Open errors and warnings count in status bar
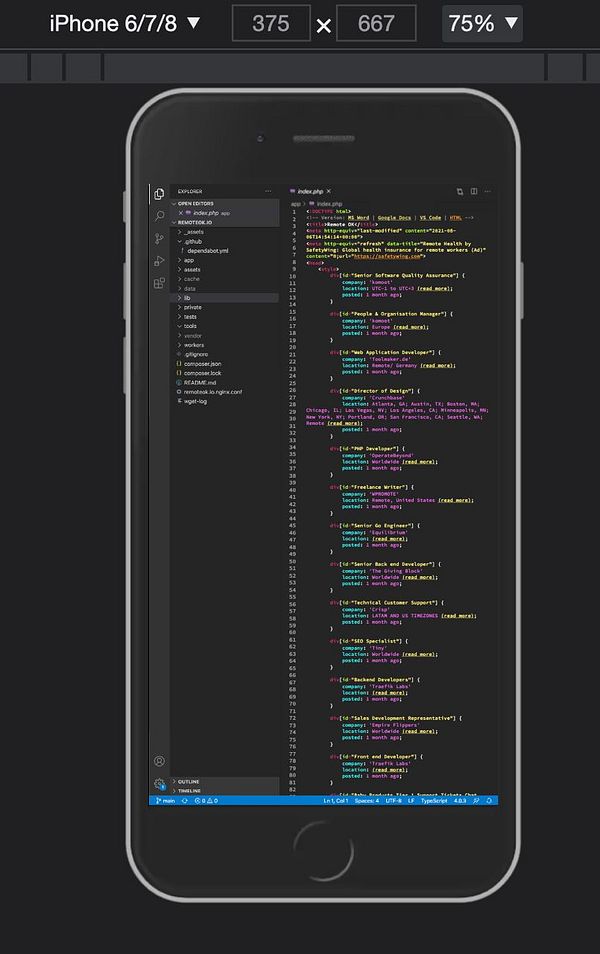Screen dimensions: 600x954 pos(206,801)
